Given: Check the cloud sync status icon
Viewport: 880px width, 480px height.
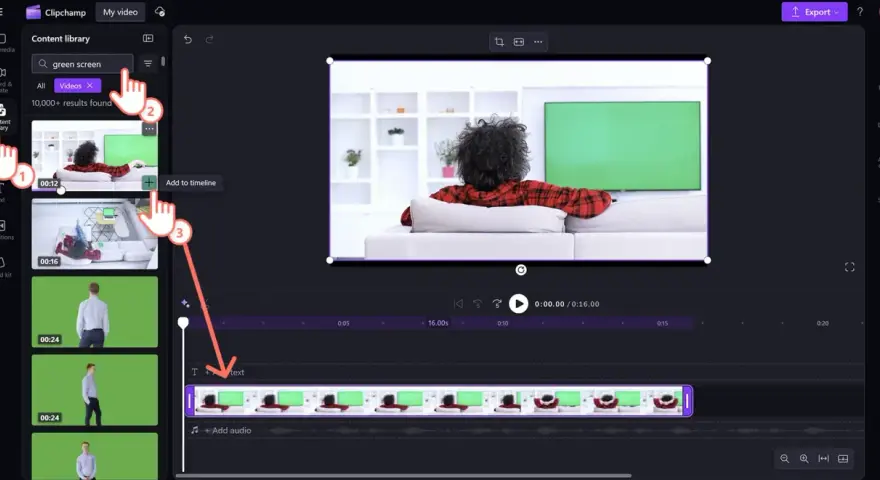Looking at the screenshot, I should (160, 12).
